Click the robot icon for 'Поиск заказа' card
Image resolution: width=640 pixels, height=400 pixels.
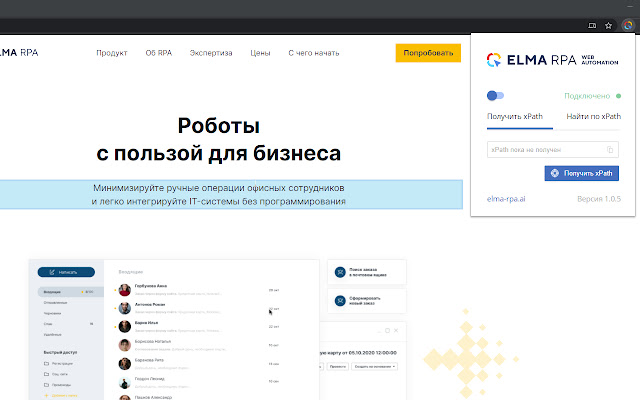[340, 272]
